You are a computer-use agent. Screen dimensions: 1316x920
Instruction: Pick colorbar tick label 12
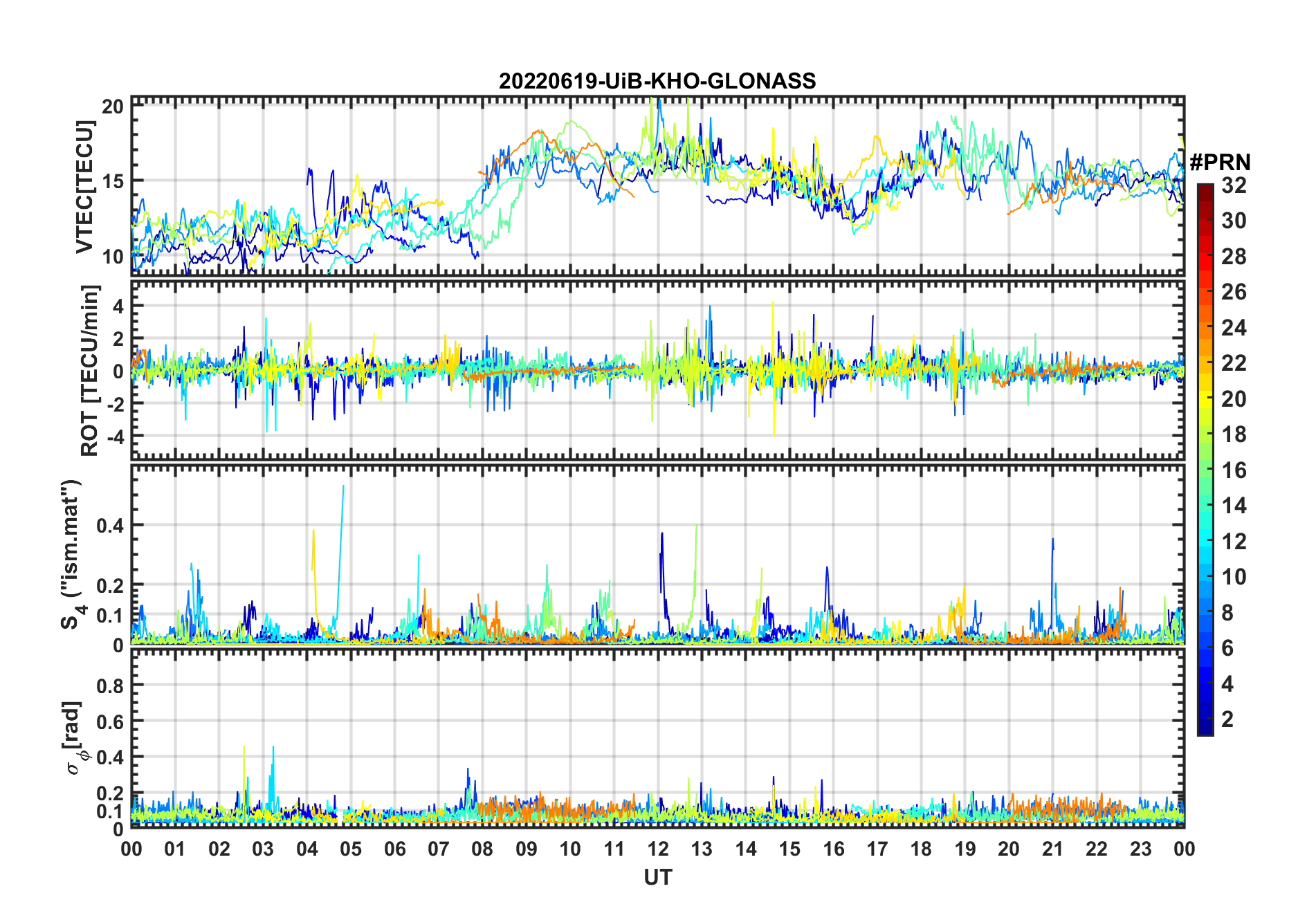(x=1234, y=541)
